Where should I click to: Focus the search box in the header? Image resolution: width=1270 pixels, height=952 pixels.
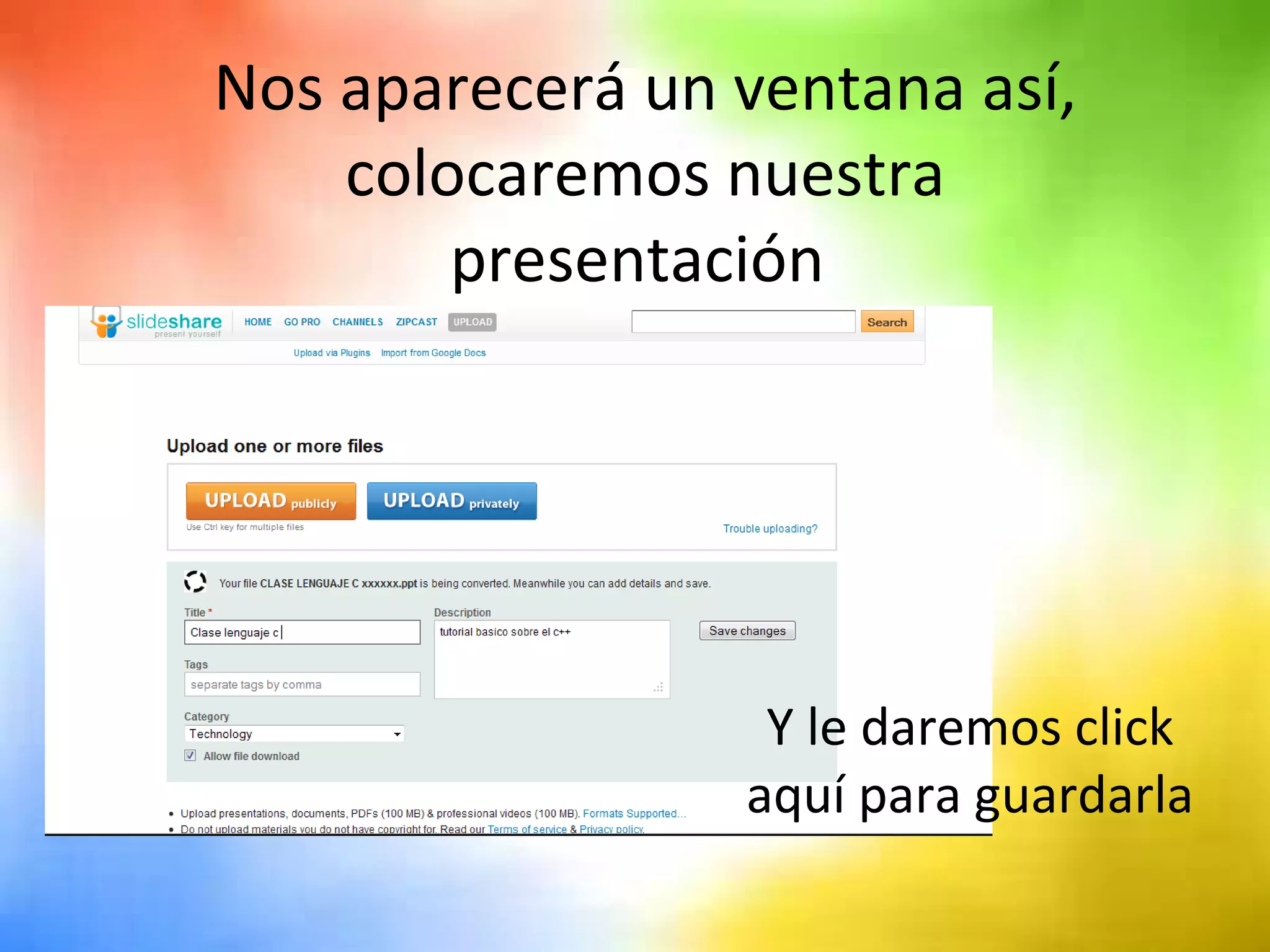(744, 322)
